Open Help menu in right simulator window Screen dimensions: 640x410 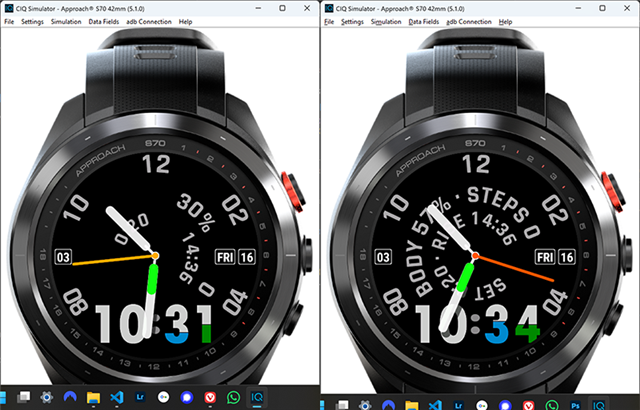point(505,22)
